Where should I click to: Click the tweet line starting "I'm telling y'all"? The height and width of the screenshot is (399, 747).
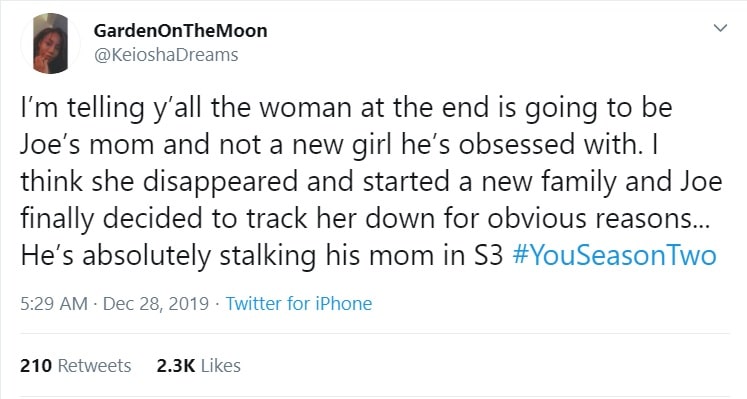click(346, 108)
